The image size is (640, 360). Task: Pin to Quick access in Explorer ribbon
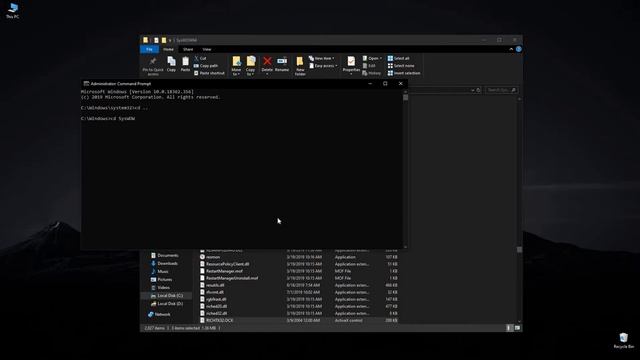click(153, 66)
